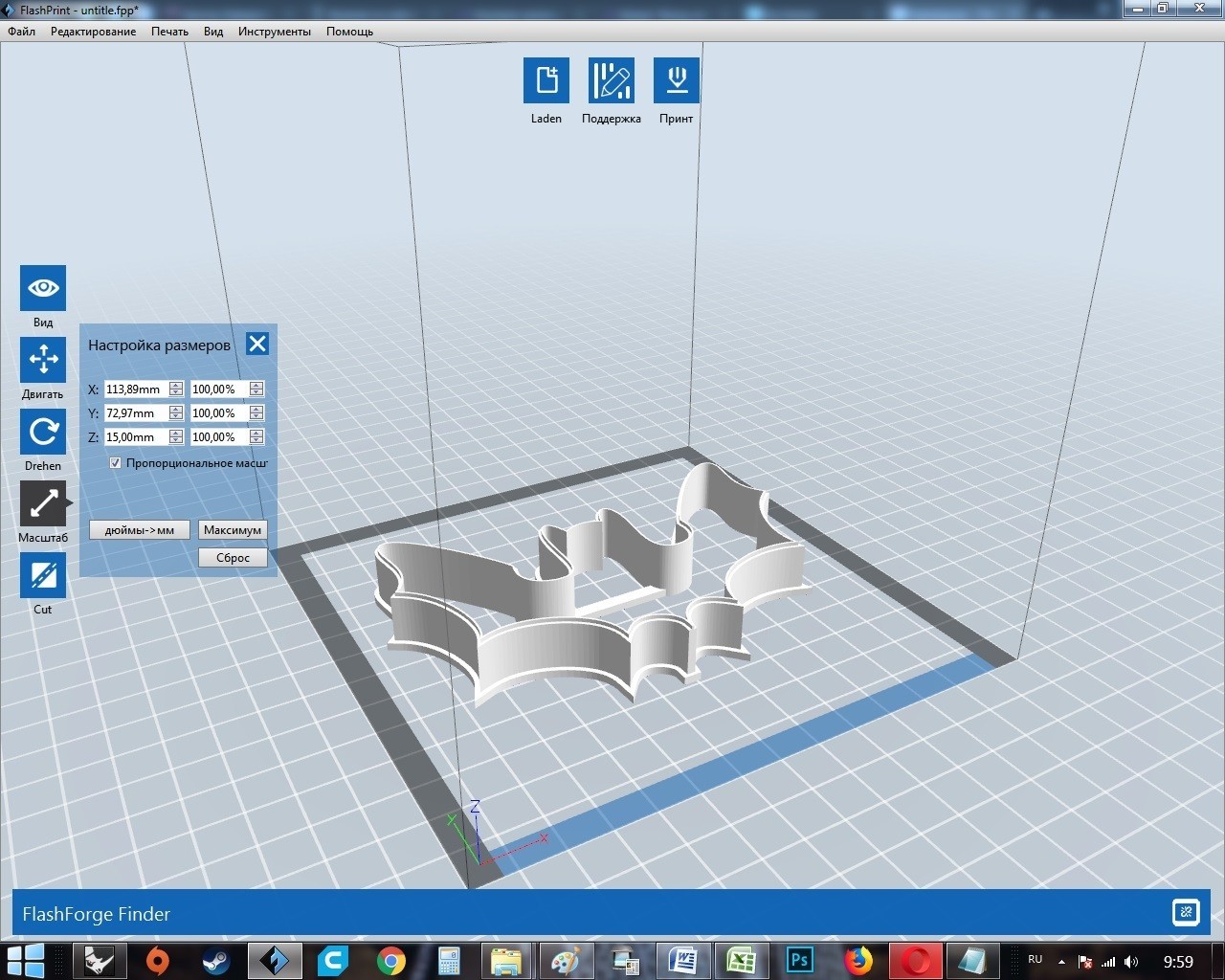The height and width of the screenshot is (980, 1225).
Task: Open the Файл menu
Action: point(22,32)
